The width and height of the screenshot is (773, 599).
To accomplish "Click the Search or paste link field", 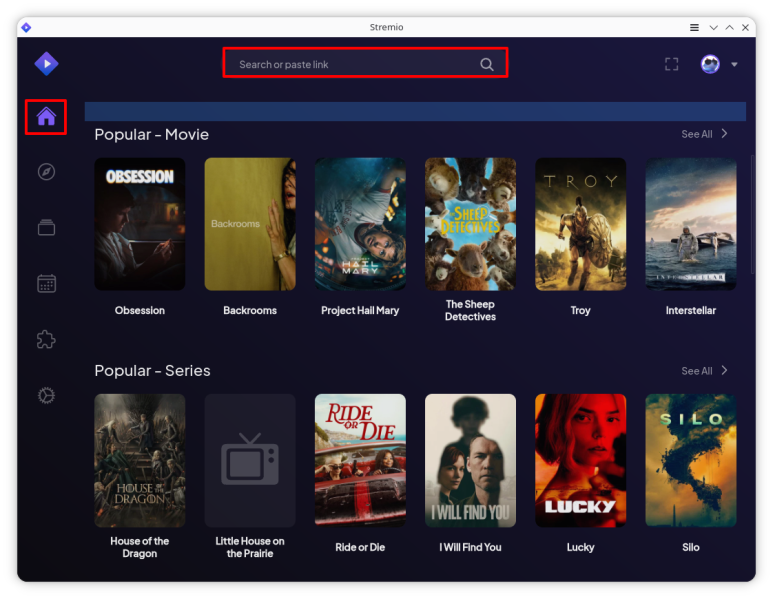I will [365, 63].
